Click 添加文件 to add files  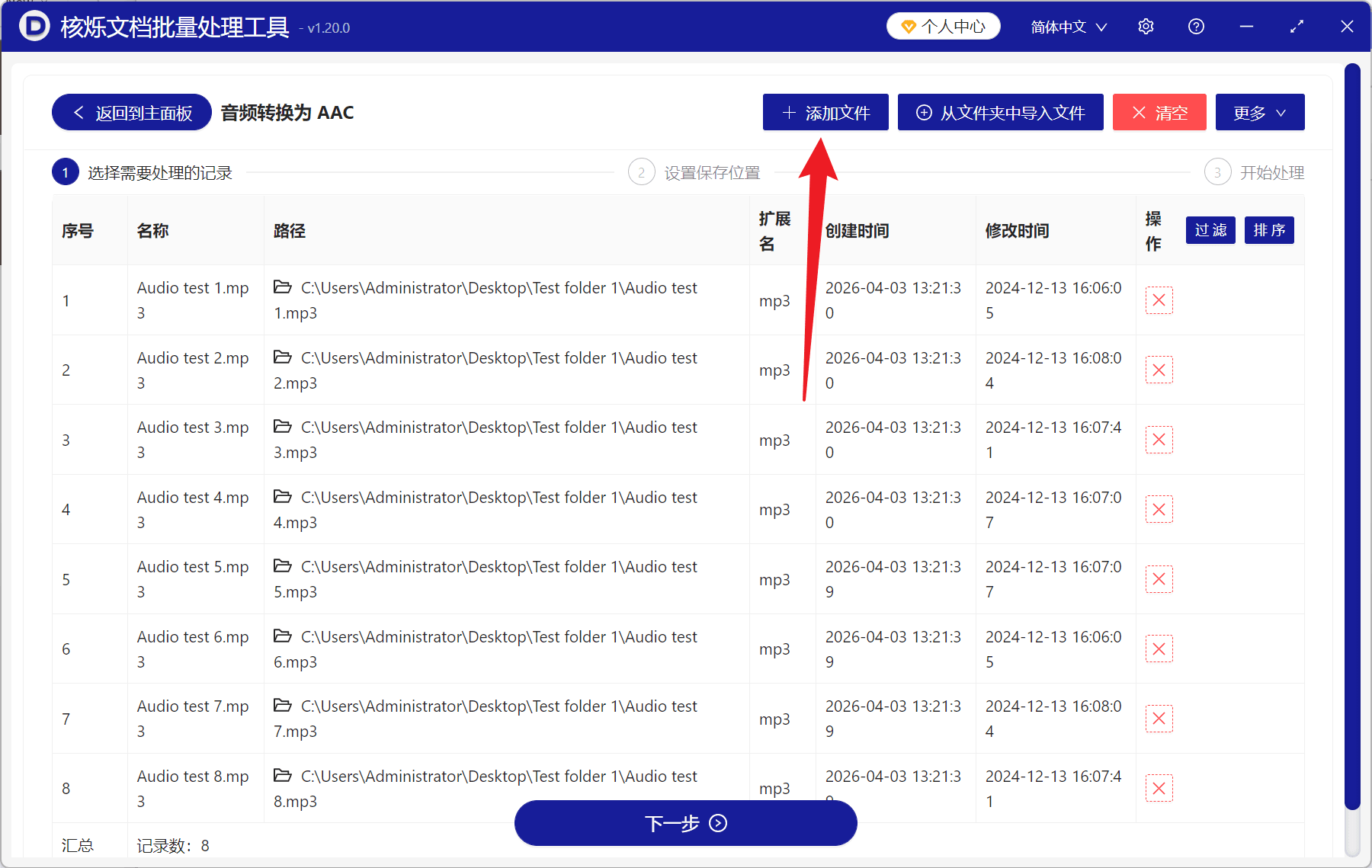[825, 113]
